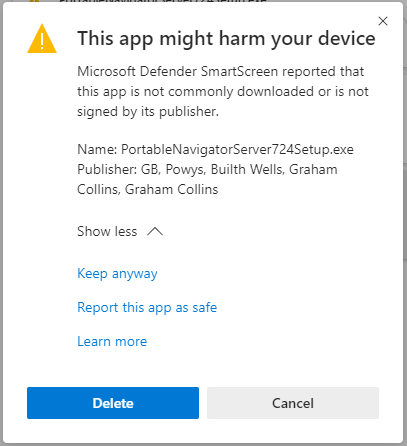Click the Collins, Graham Collins publisher text line
Viewport: 407px width, 446px height.
[x=147, y=189]
